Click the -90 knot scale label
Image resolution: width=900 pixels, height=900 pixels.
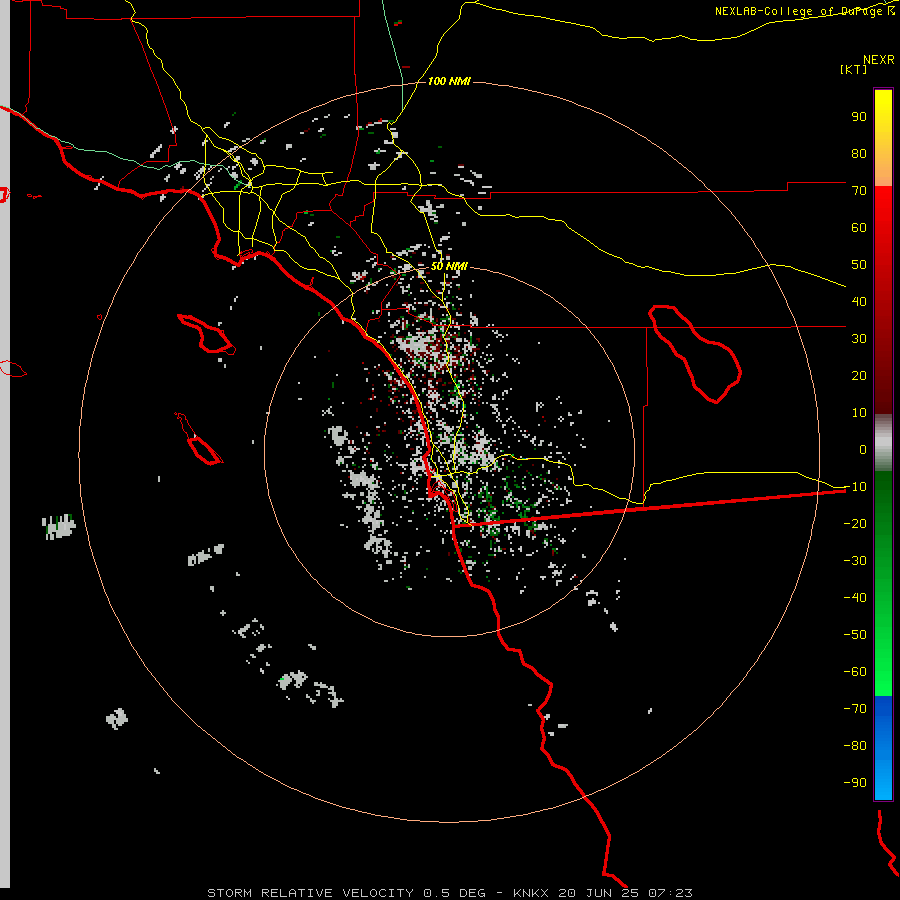(x=855, y=782)
